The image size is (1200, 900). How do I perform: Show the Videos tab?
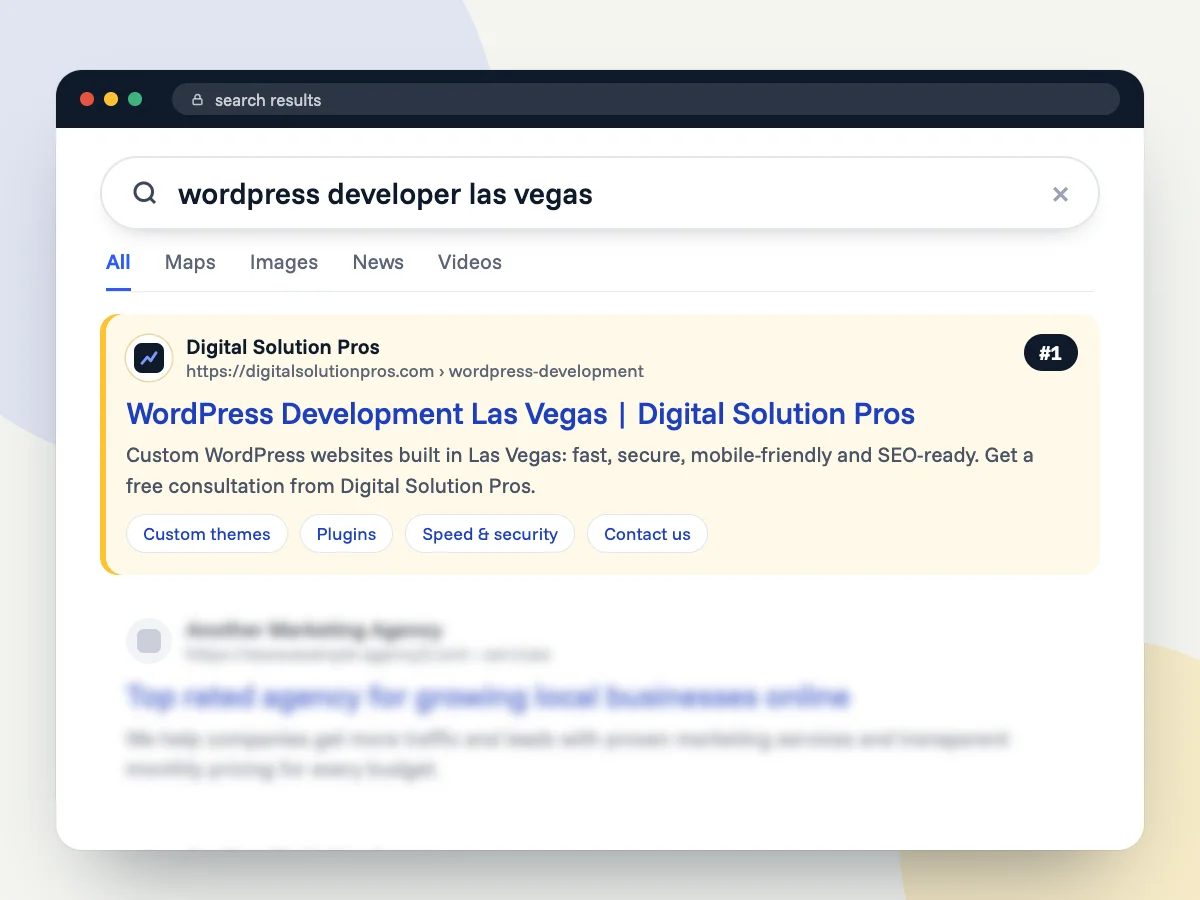(x=470, y=262)
